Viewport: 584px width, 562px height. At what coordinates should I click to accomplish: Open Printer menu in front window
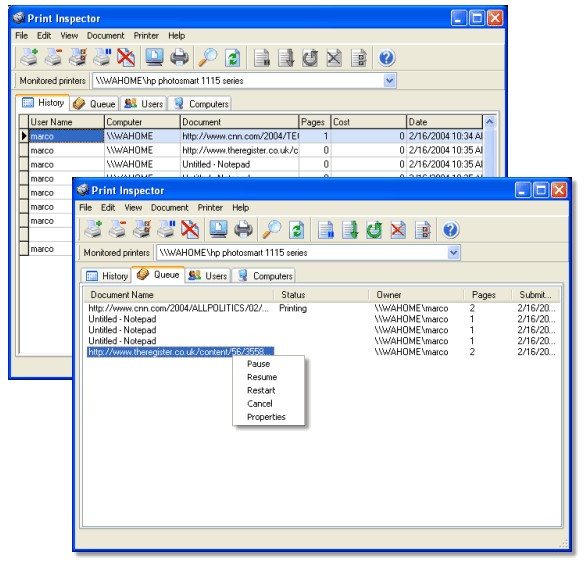tap(210, 207)
